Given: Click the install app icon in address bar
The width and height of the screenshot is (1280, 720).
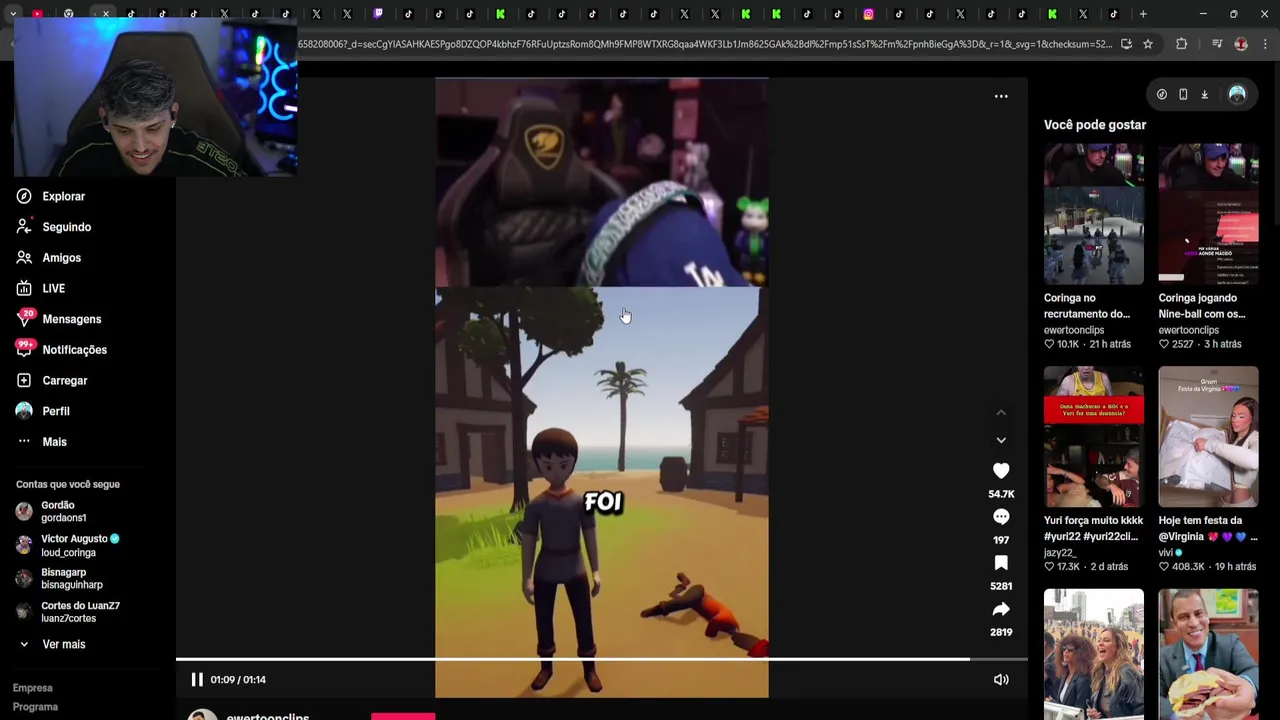Looking at the screenshot, I should pos(1126,44).
